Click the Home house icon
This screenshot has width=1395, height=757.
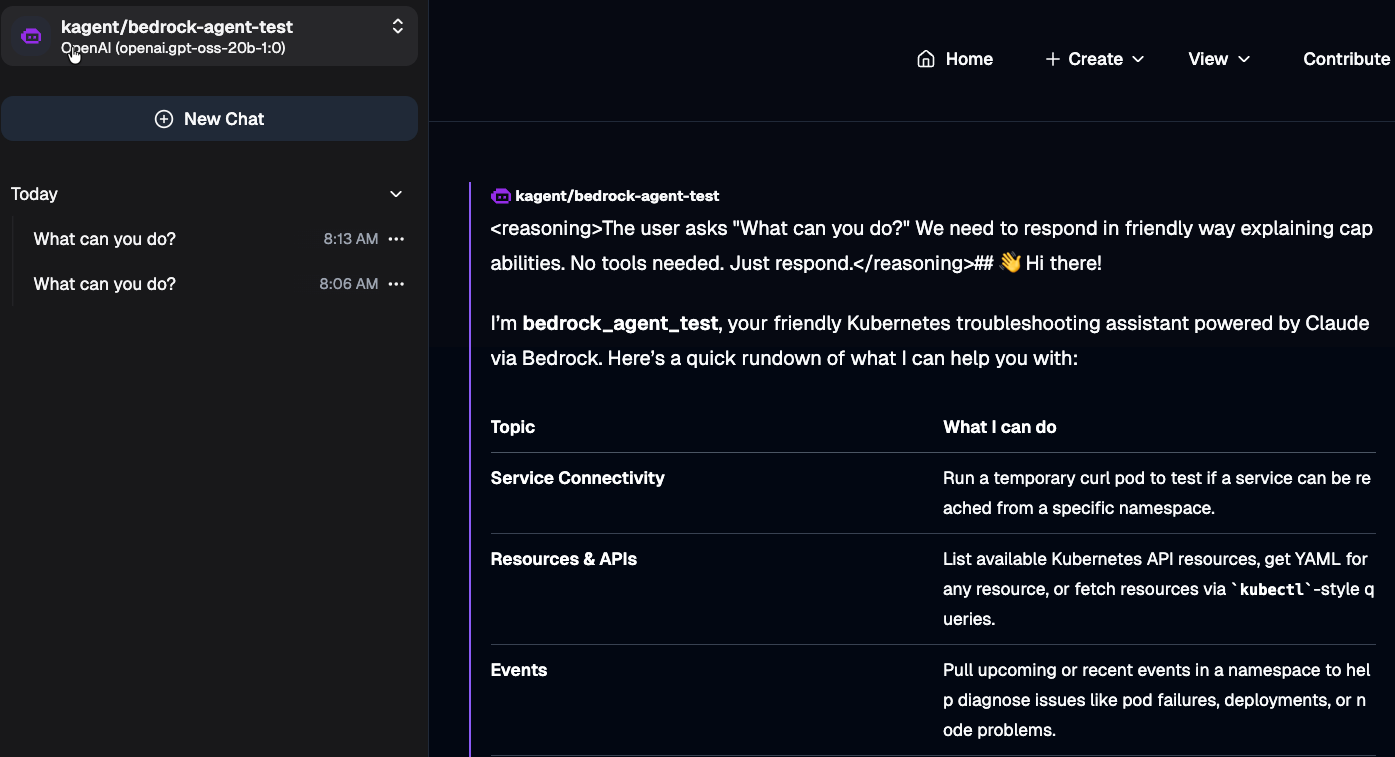pos(926,59)
